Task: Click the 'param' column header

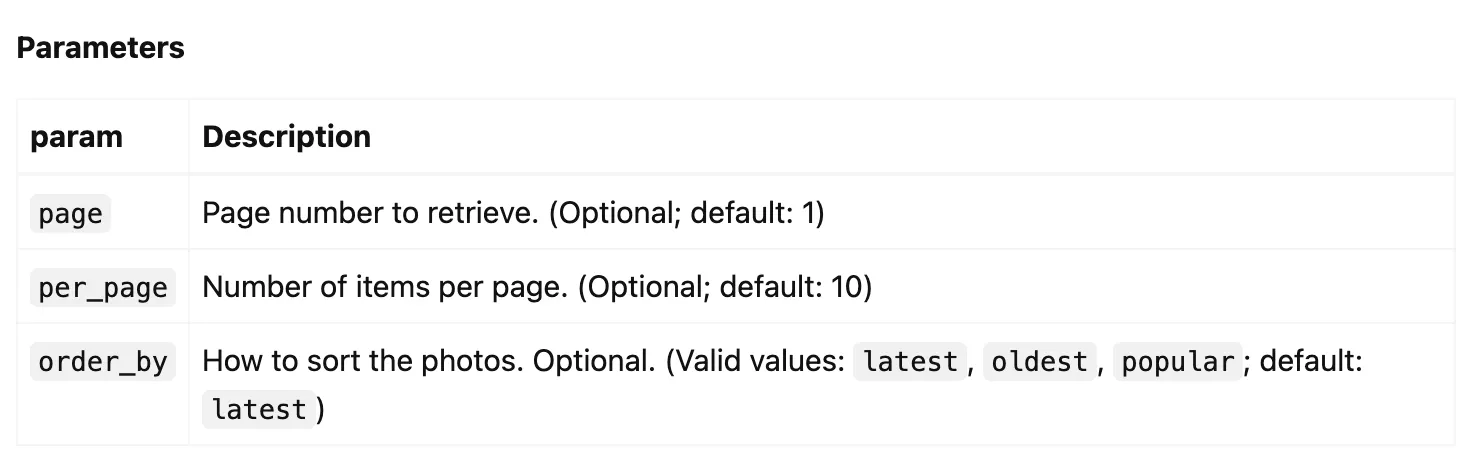Action: 76,137
